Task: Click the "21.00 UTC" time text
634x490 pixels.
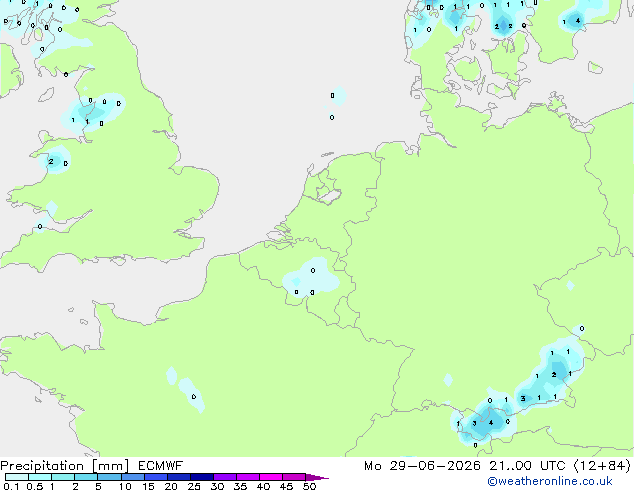Action: pyautogui.click(x=527, y=466)
